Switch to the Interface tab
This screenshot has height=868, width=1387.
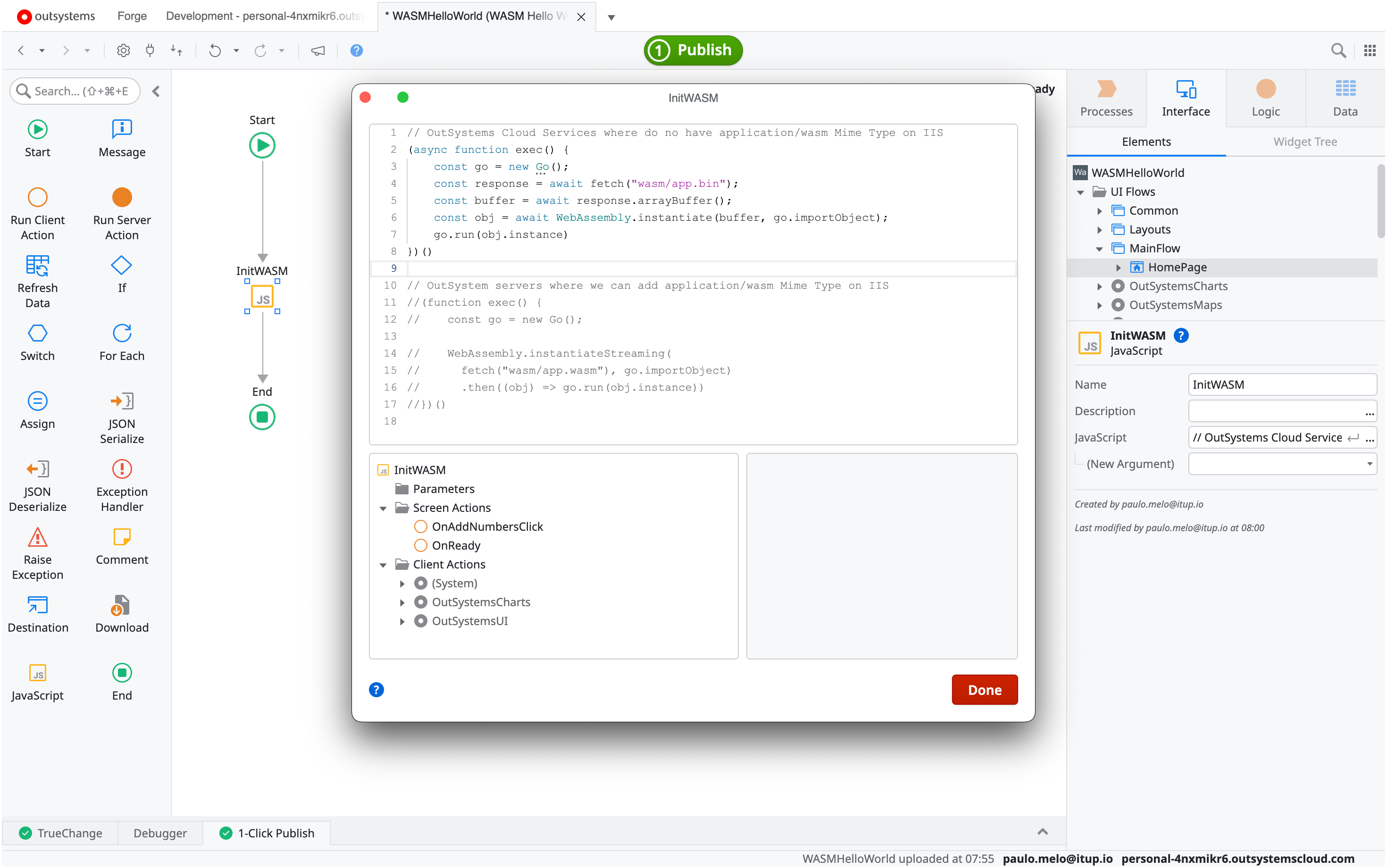coord(1186,98)
